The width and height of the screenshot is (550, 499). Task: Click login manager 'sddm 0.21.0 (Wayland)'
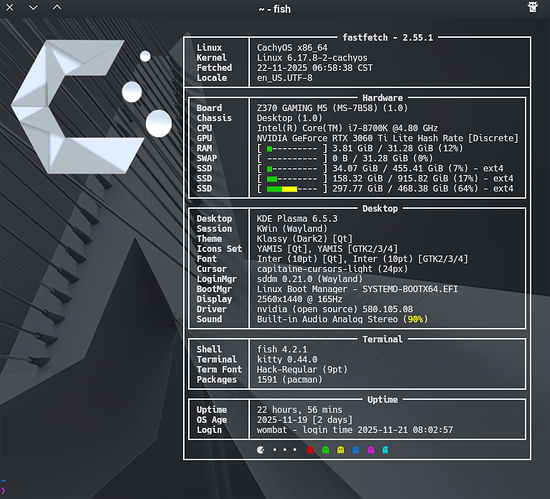click(x=310, y=279)
